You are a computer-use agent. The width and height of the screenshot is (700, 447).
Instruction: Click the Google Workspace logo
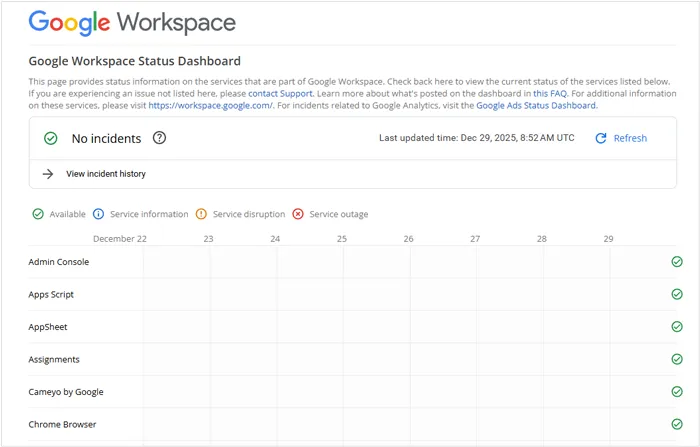(x=132, y=23)
